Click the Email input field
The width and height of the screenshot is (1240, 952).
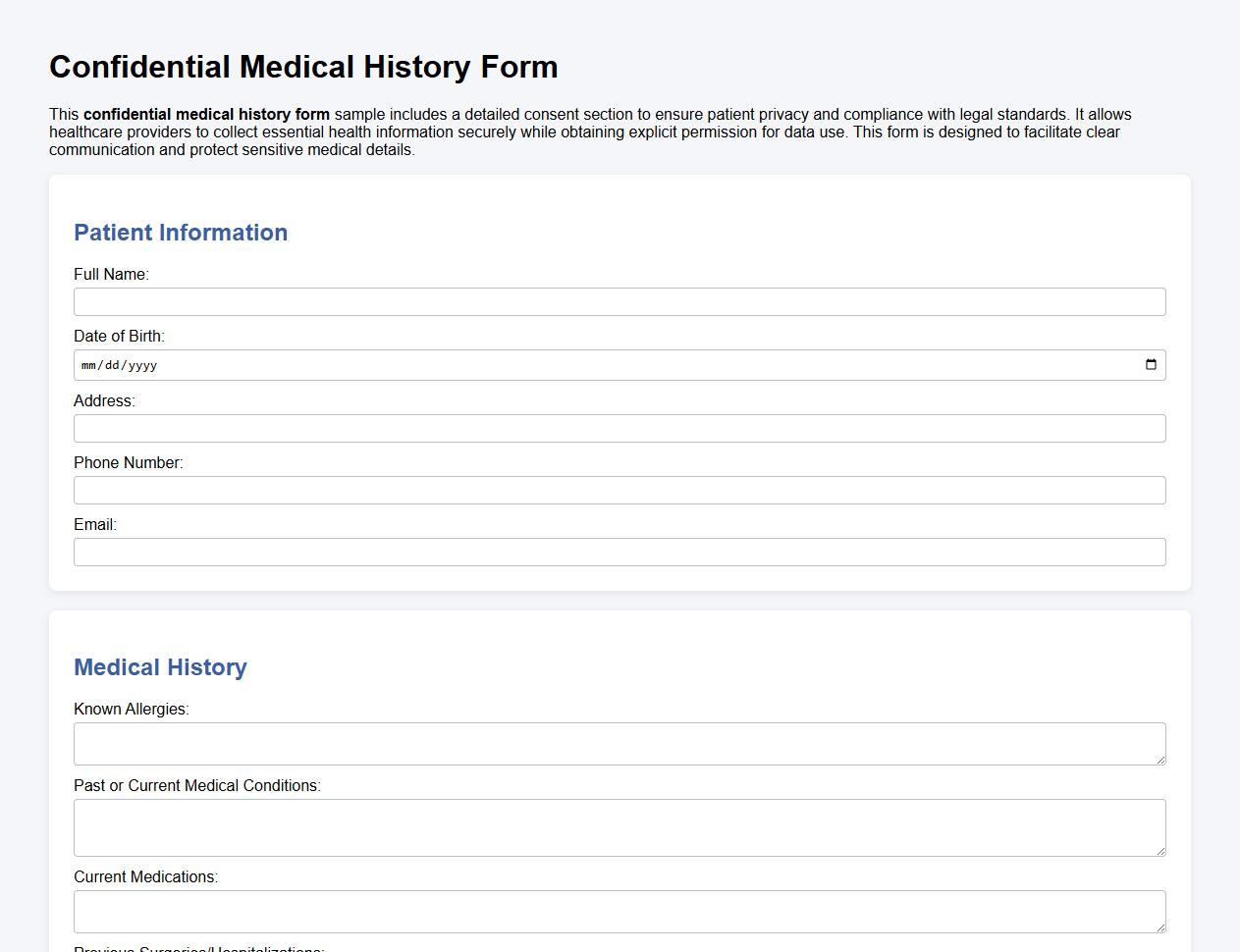tap(619, 552)
